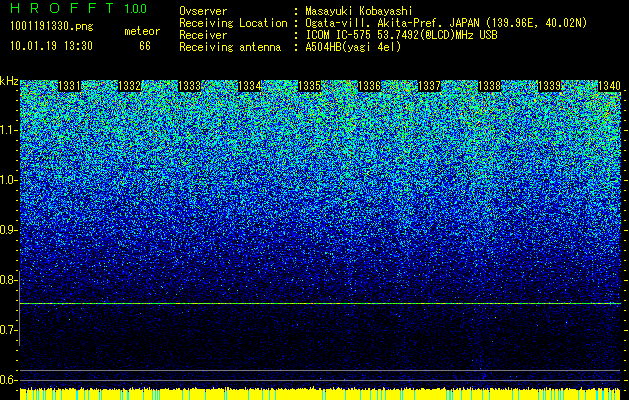The image size is (629, 400).
Task: Click the HROFFT 1.0.0 title text
Action: pyautogui.click(x=78, y=8)
